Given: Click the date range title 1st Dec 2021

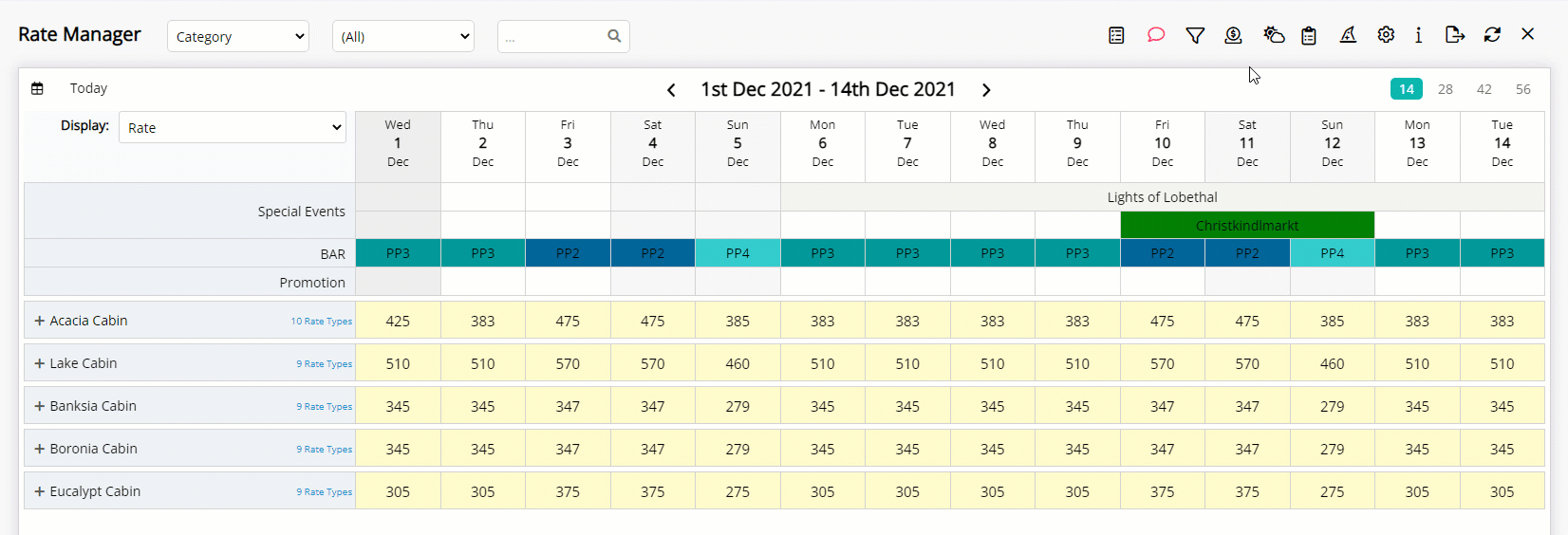Looking at the screenshot, I should pyautogui.click(x=828, y=89).
